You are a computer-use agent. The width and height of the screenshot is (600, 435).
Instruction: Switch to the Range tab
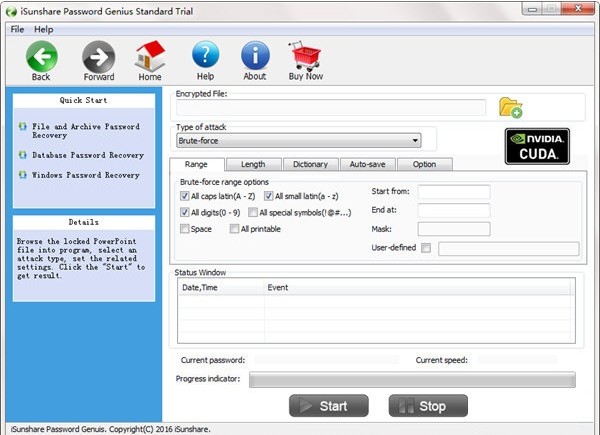pos(196,164)
